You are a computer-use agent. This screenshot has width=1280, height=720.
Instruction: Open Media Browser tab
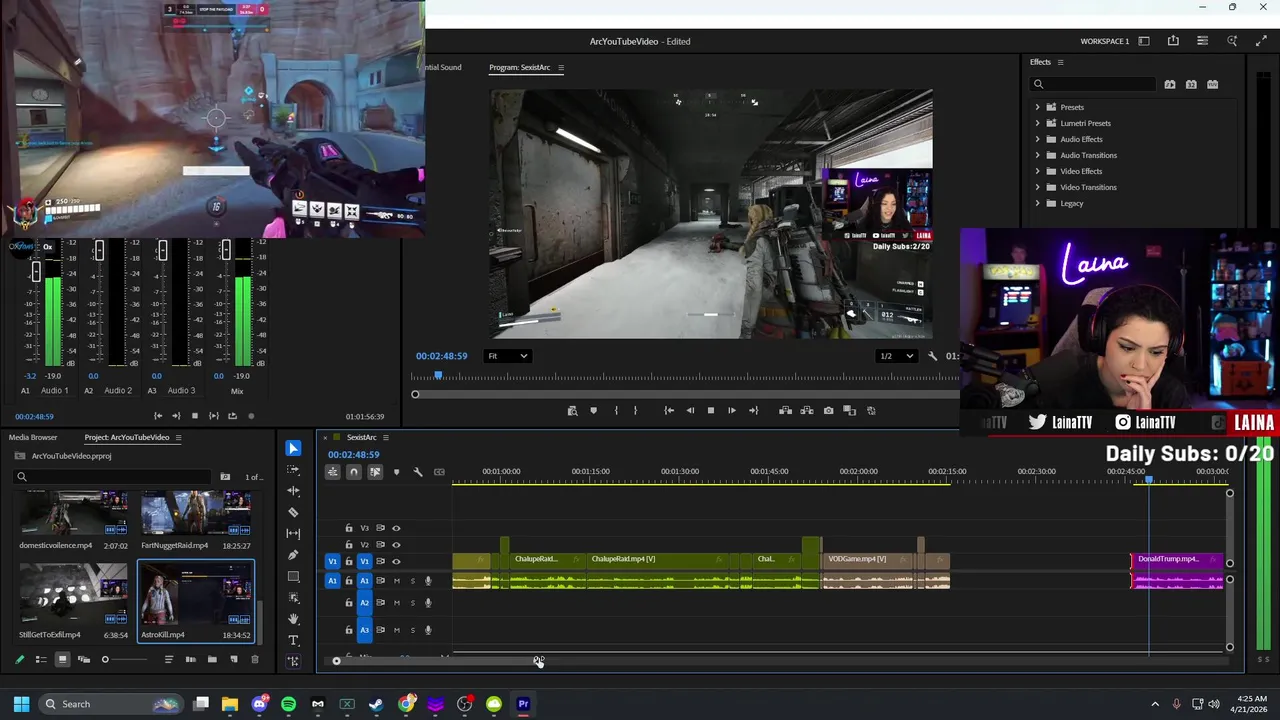(33, 437)
